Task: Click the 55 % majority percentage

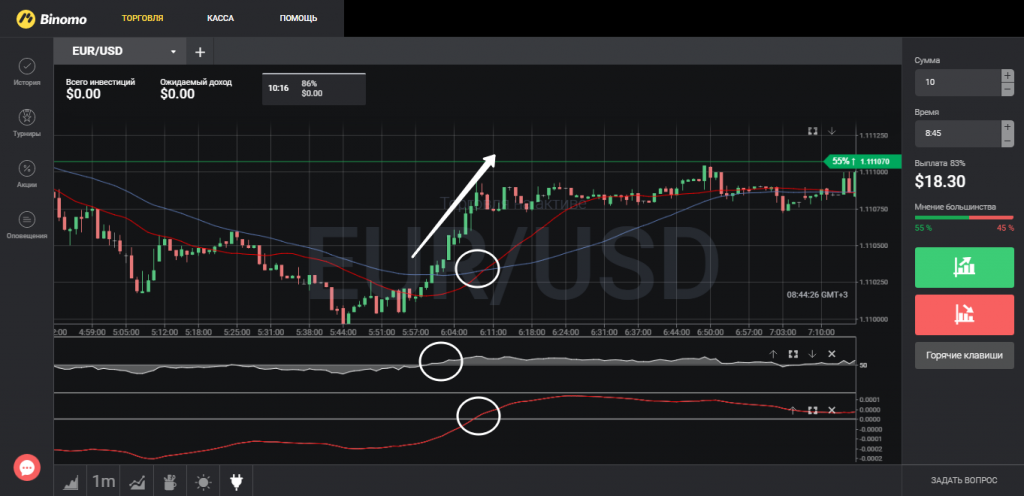Action: 923,228
